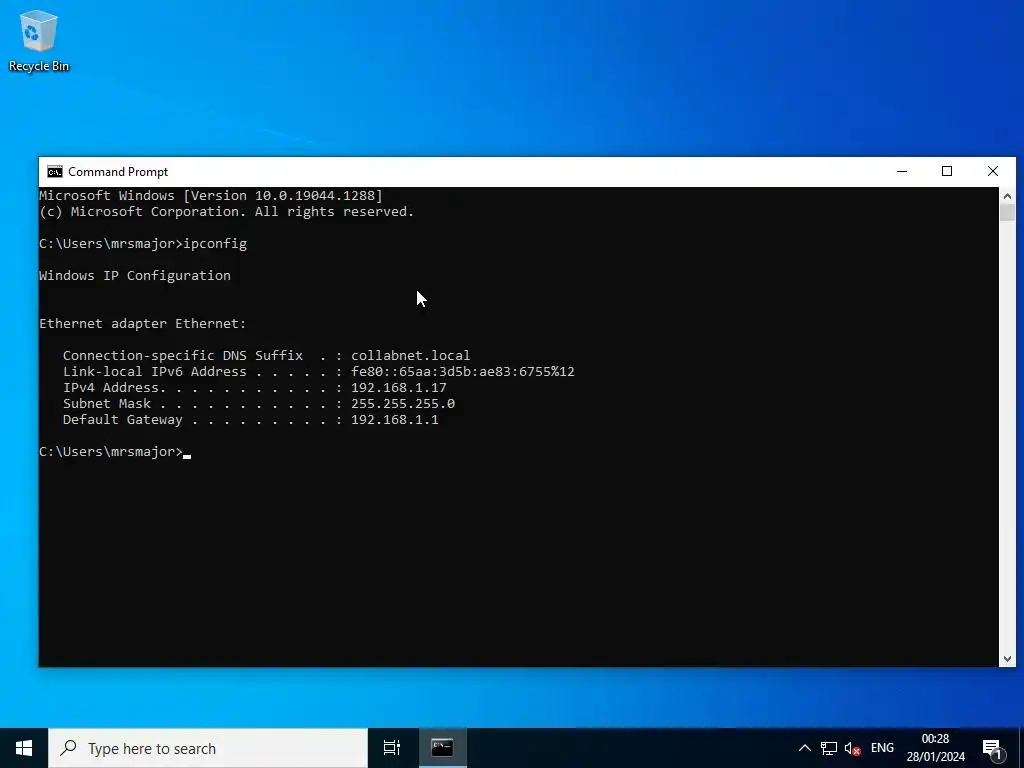Viewport: 1024px width, 768px height.
Task: Click the subnet mask 255.255.255.0
Action: pyautogui.click(x=403, y=404)
